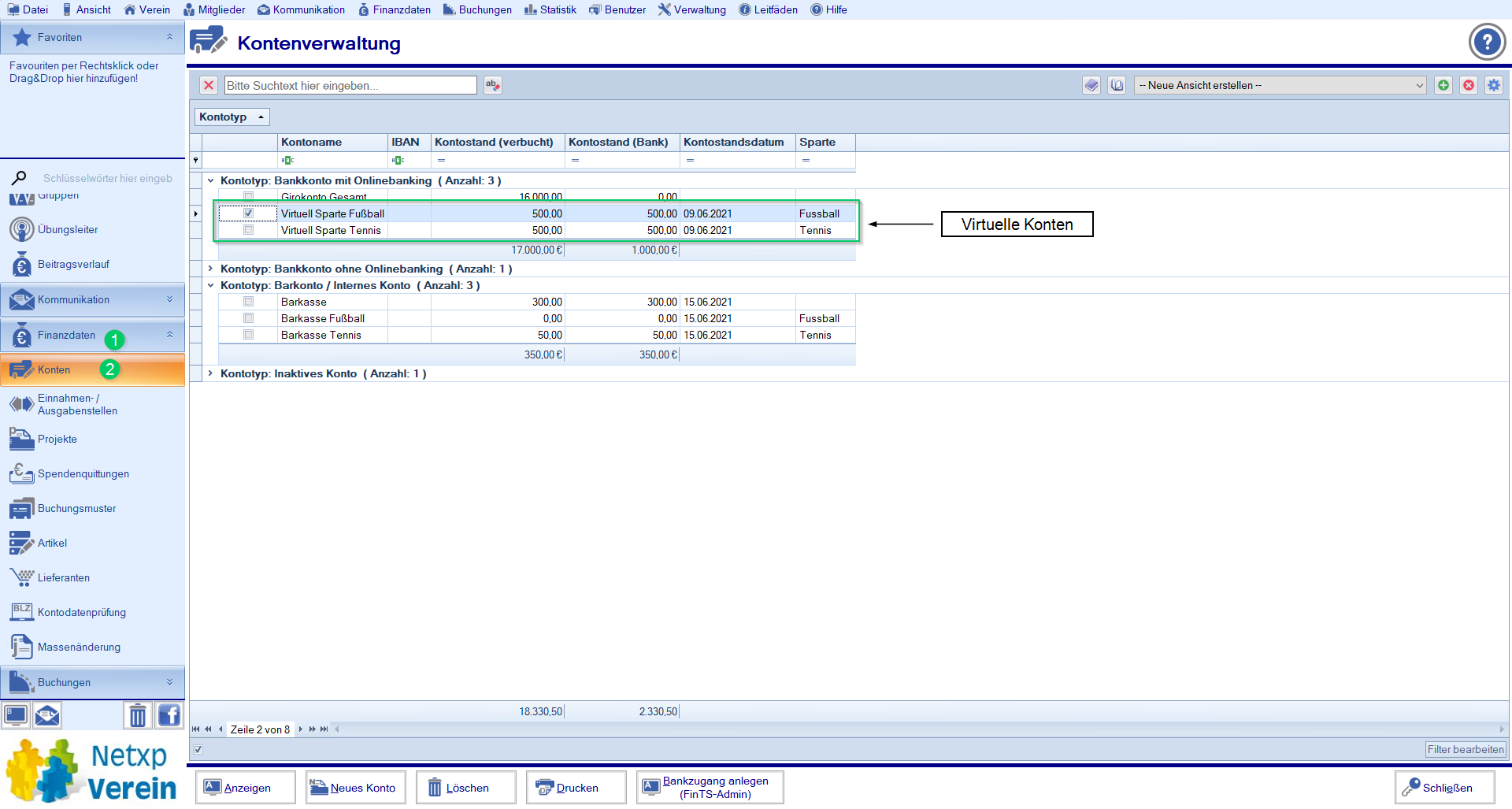Screen dimensions: 1512x809
Task: Click the Bankzugang anlegen button
Action: (710, 788)
